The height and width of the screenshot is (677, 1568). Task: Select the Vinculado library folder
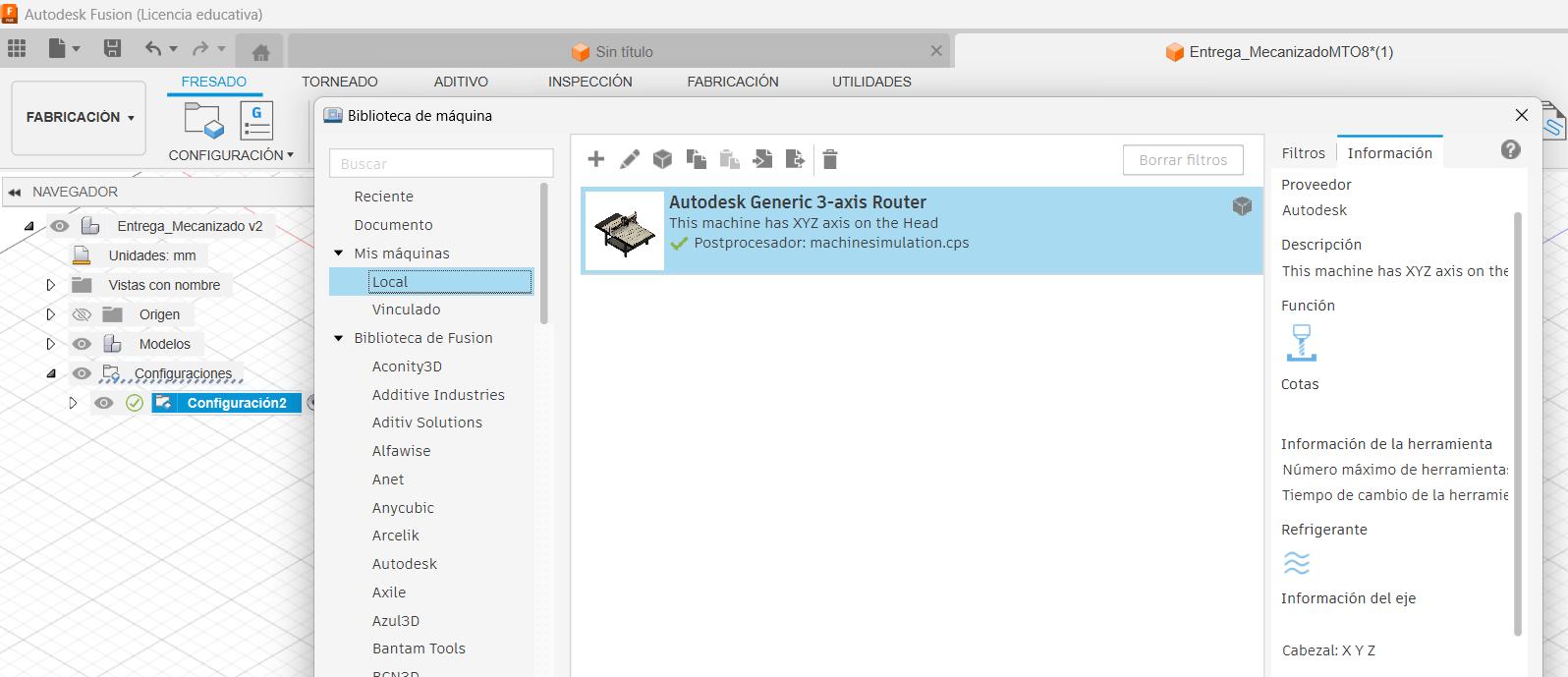click(406, 310)
